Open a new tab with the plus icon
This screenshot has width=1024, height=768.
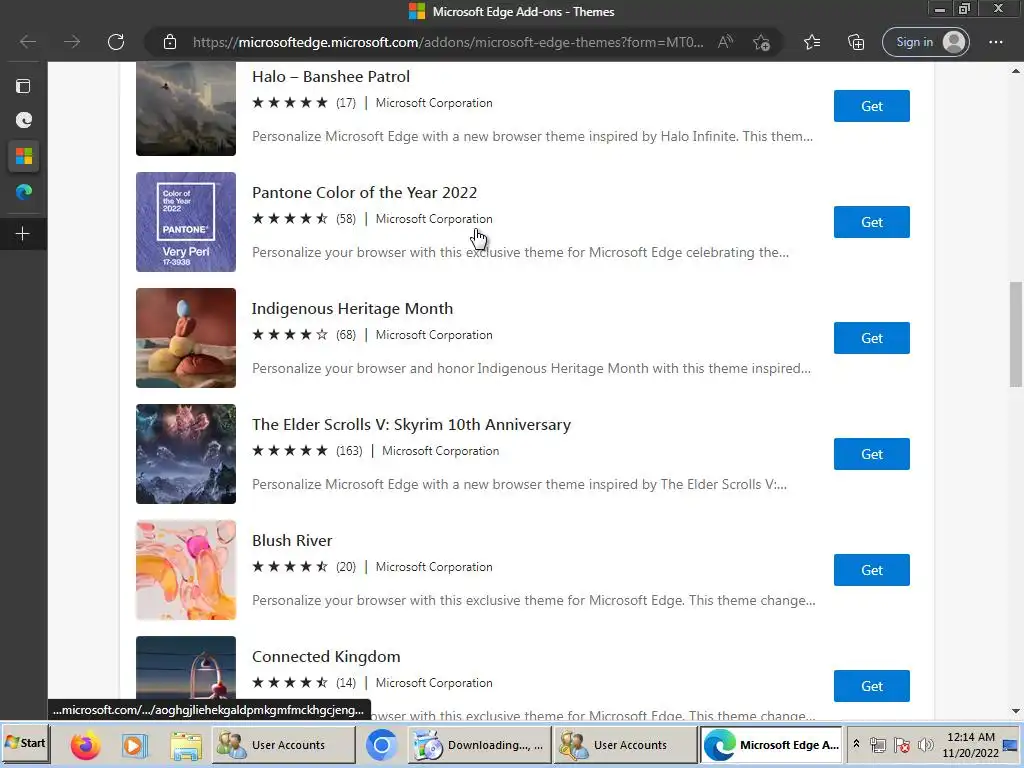(x=23, y=234)
